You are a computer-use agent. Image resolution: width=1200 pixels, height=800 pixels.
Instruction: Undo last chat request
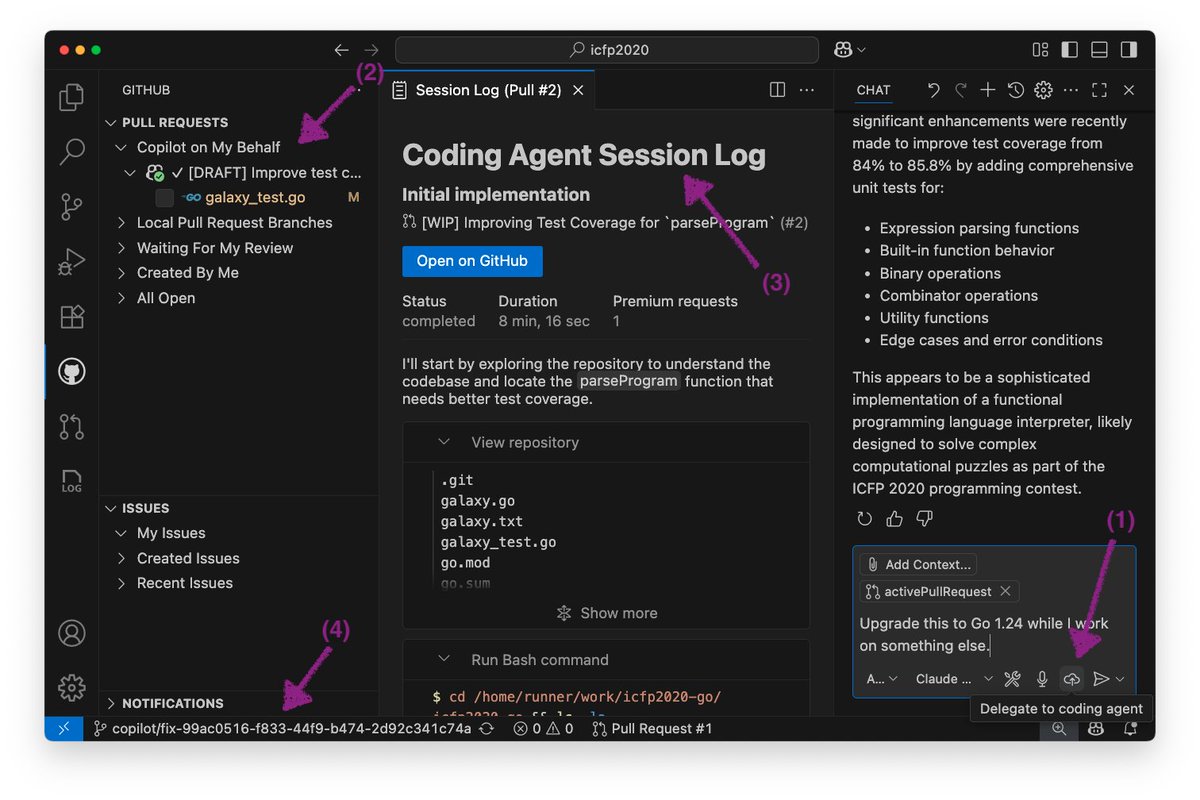tap(933, 90)
